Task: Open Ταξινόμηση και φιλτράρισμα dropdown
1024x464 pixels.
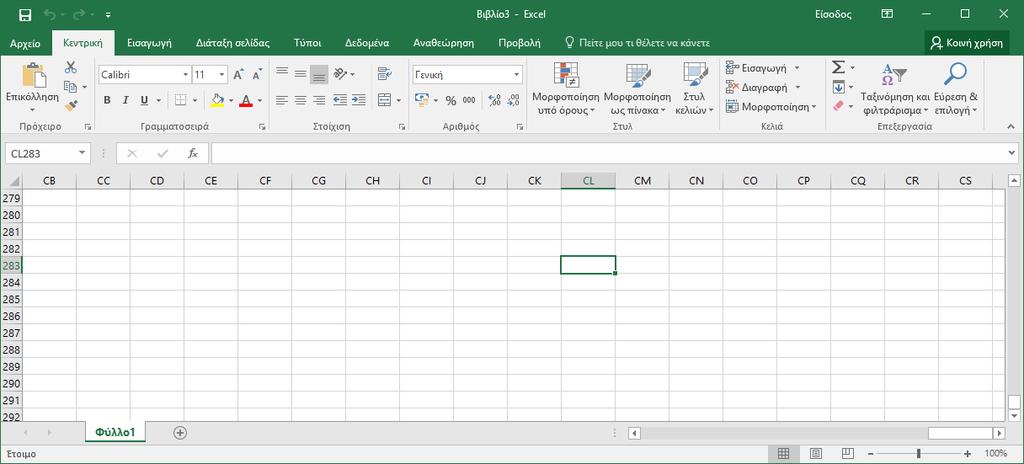Action: coord(895,90)
